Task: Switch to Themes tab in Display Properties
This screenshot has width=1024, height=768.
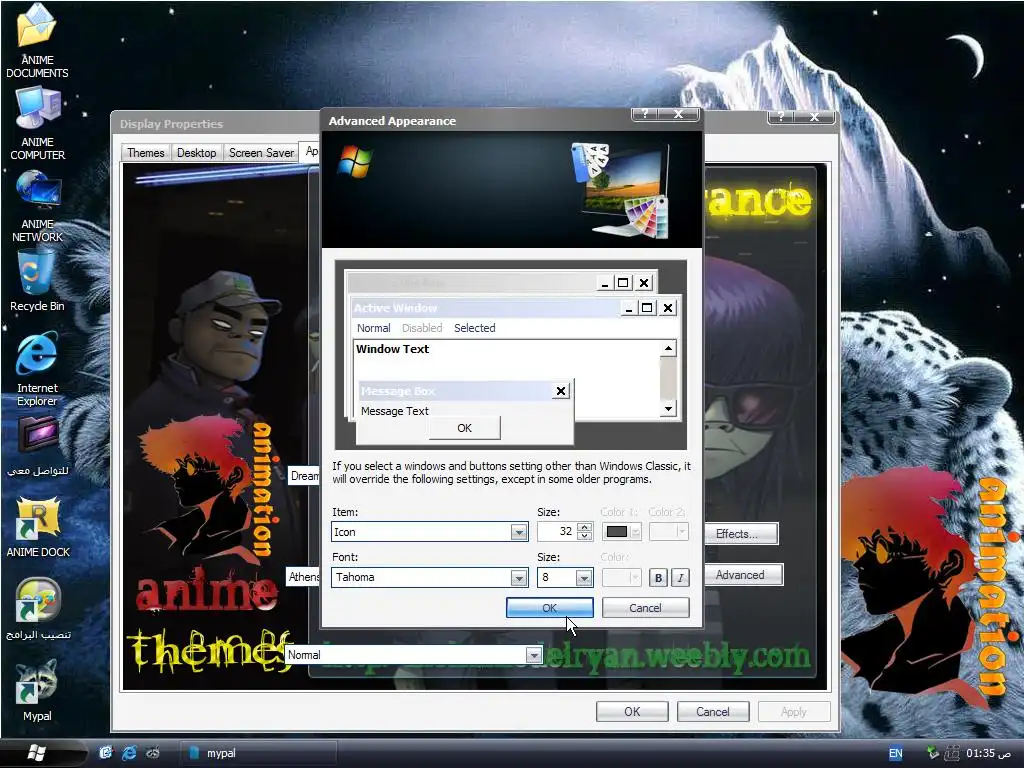Action: click(x=146, y=153)
